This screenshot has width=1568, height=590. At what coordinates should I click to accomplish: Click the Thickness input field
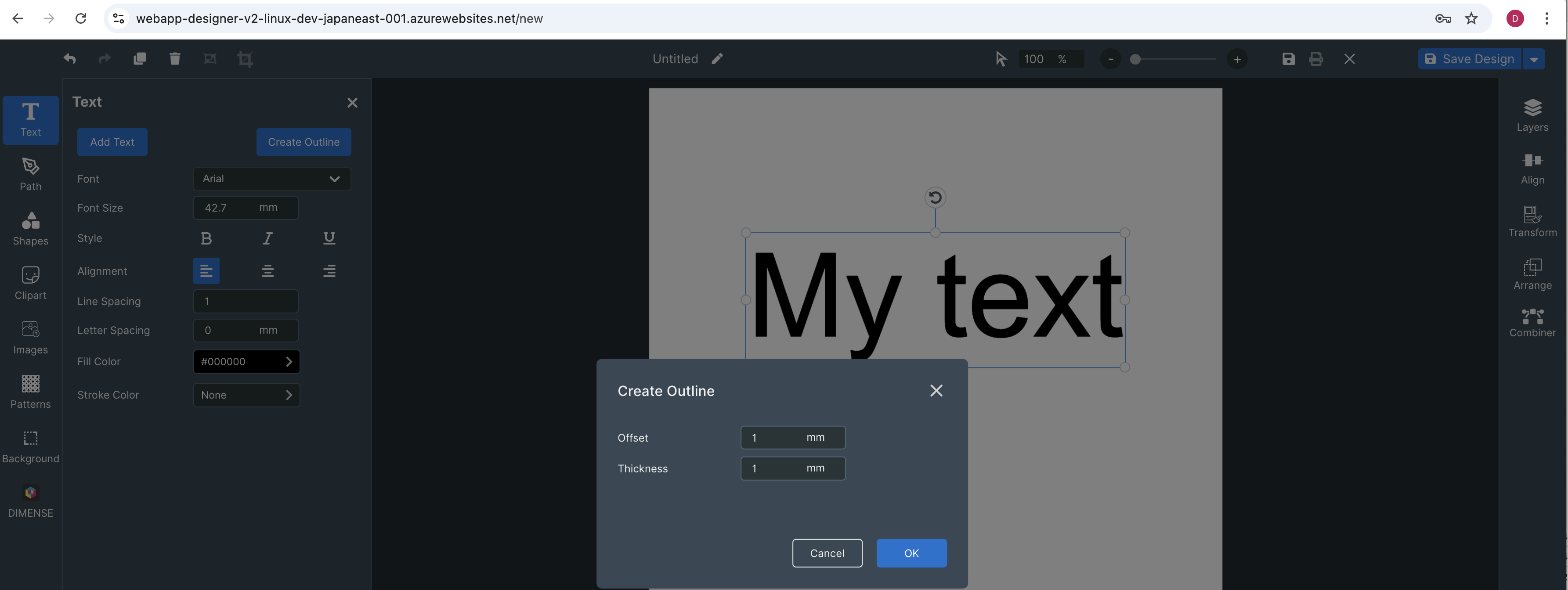click(792, 468)
